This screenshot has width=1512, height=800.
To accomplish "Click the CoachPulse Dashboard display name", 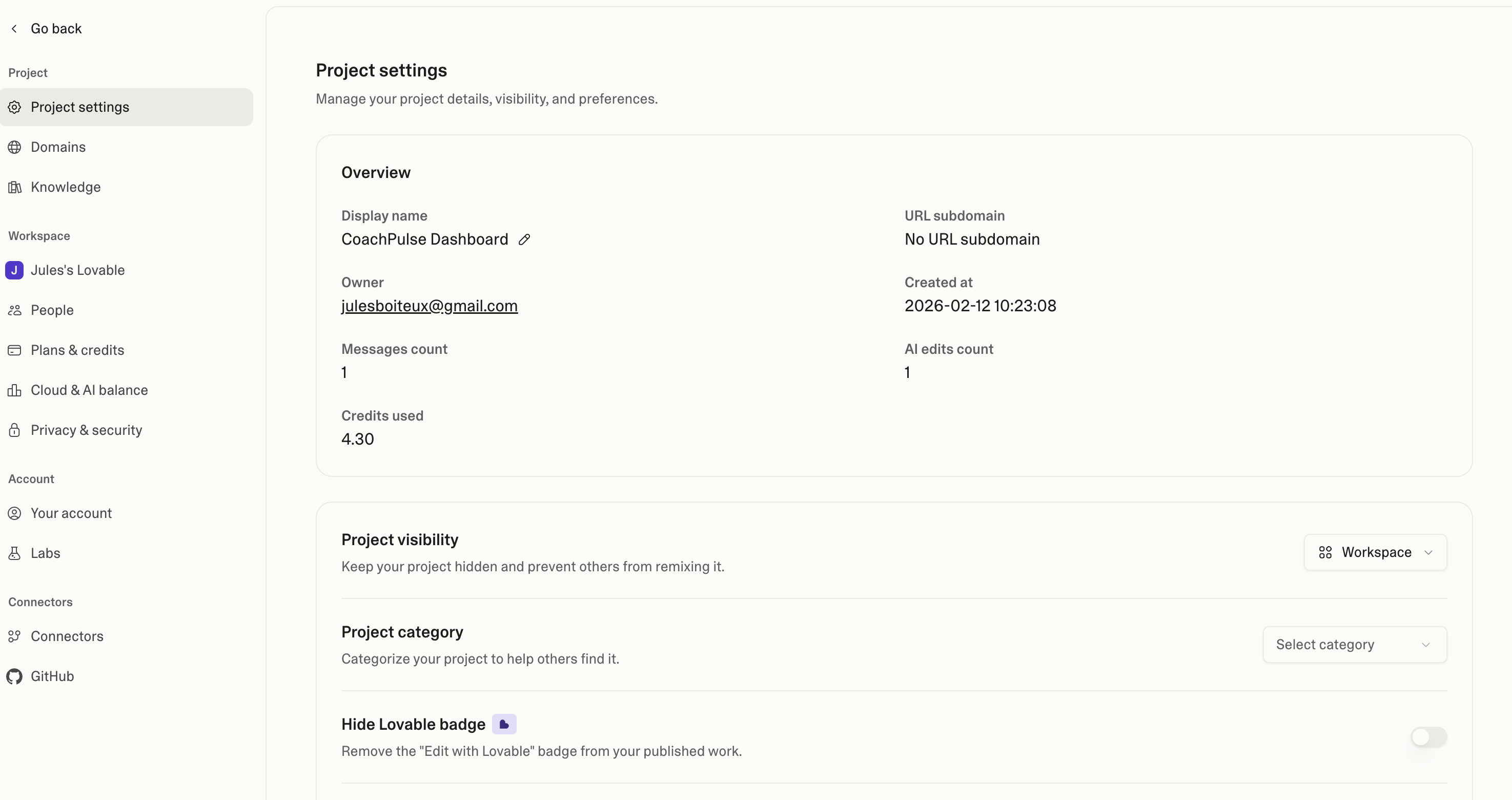I will coord(424,239).
